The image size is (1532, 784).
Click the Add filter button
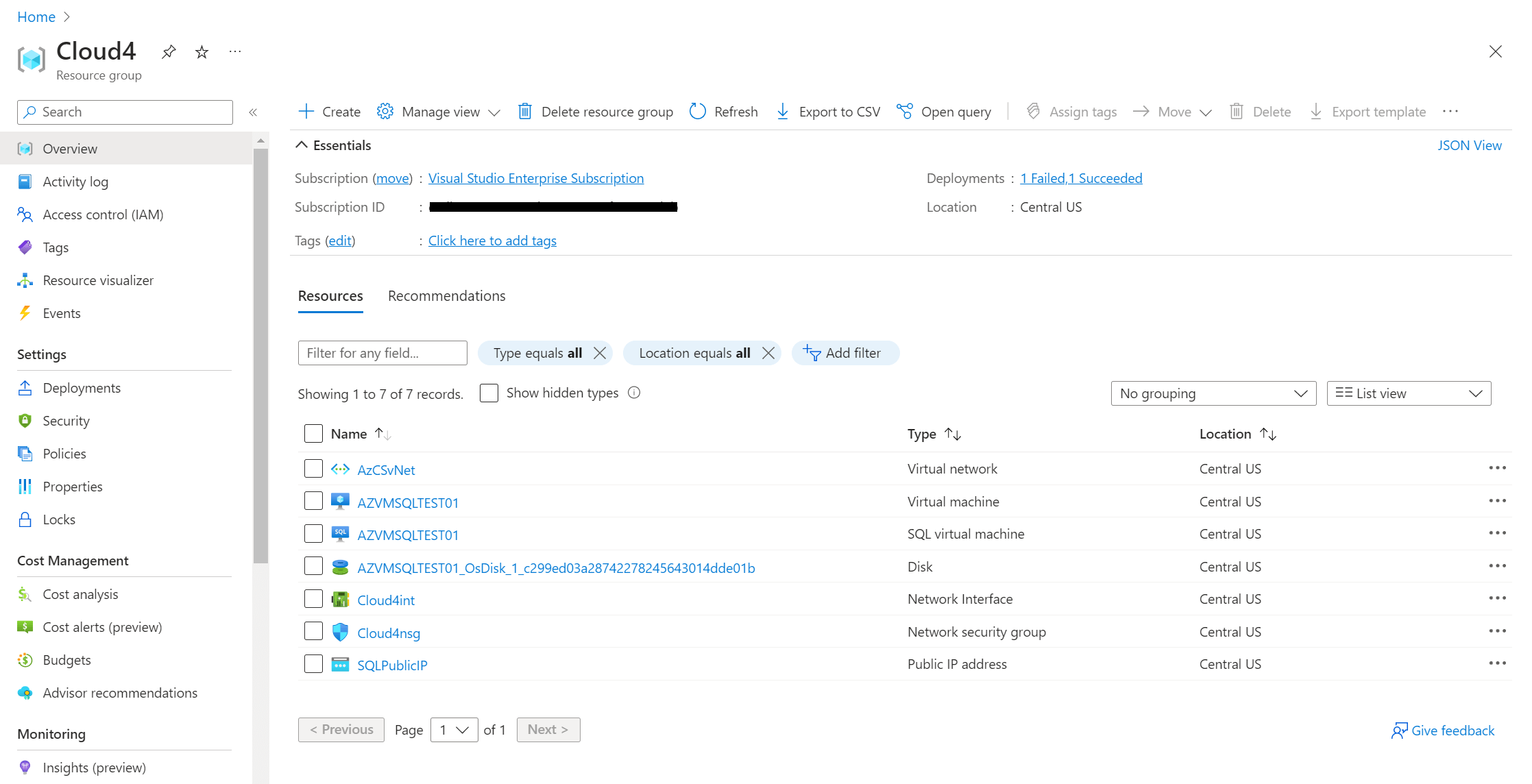click(845, 353)
